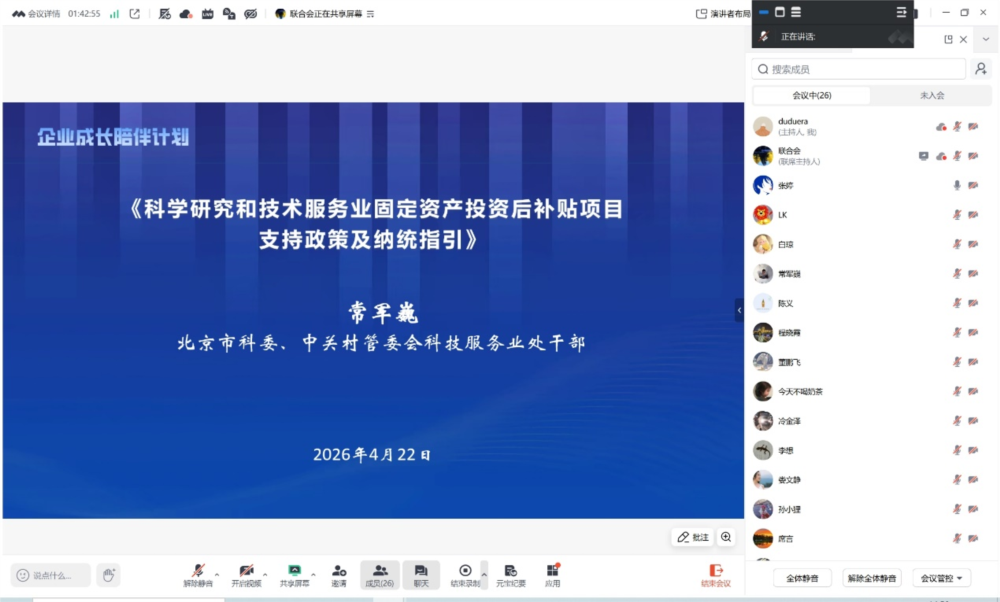Expand the microphone options caret
Image resolution: width=1000 pixels, height=602 pixels.
point(217,573)
